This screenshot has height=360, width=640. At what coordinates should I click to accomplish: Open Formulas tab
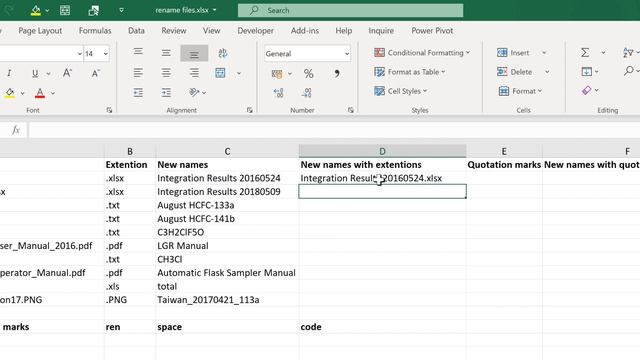[x=95, y=31]
